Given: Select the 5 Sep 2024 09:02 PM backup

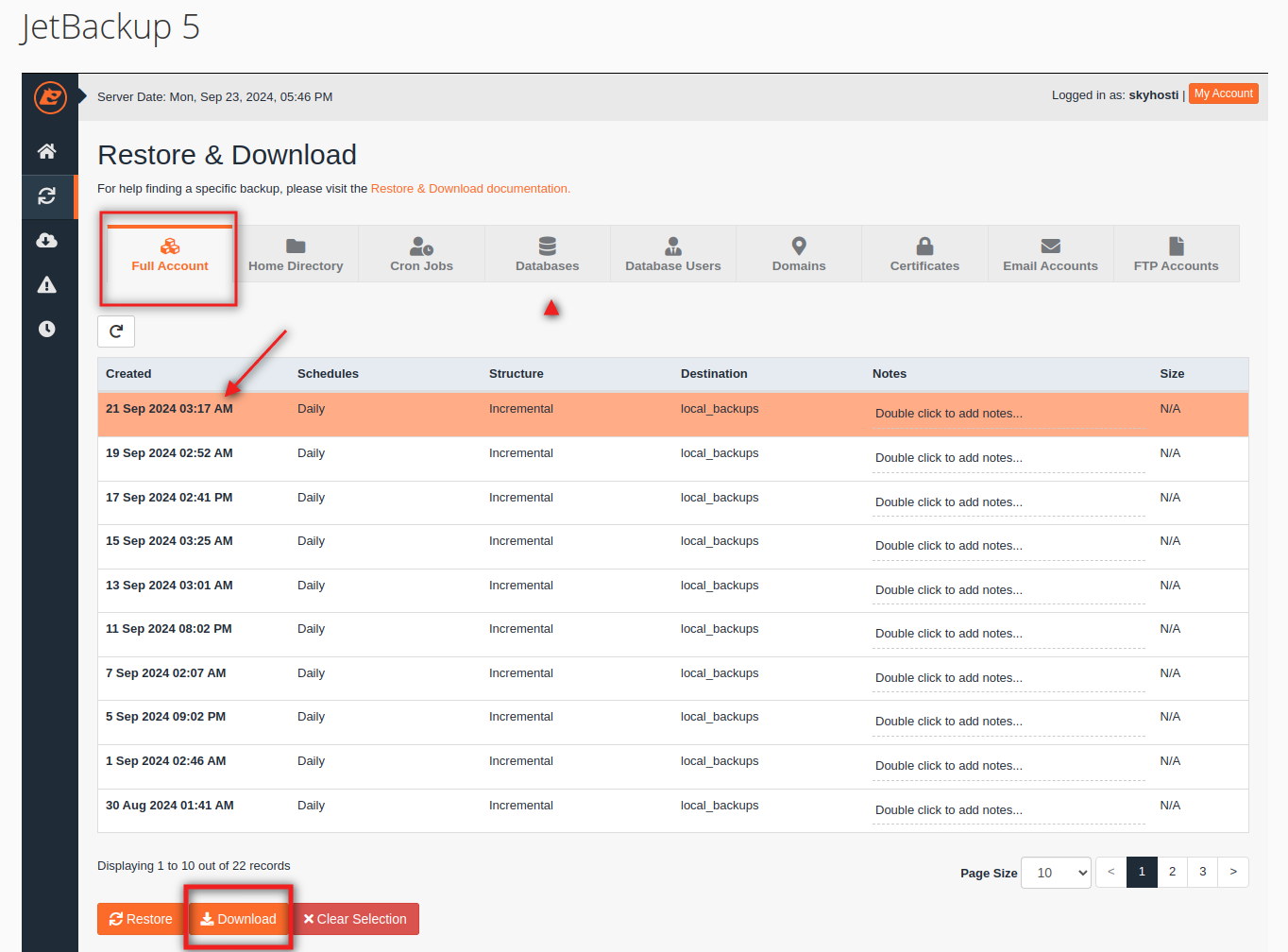Looking at the screenshot, I should pyautogui.click(x=672, y=722).
